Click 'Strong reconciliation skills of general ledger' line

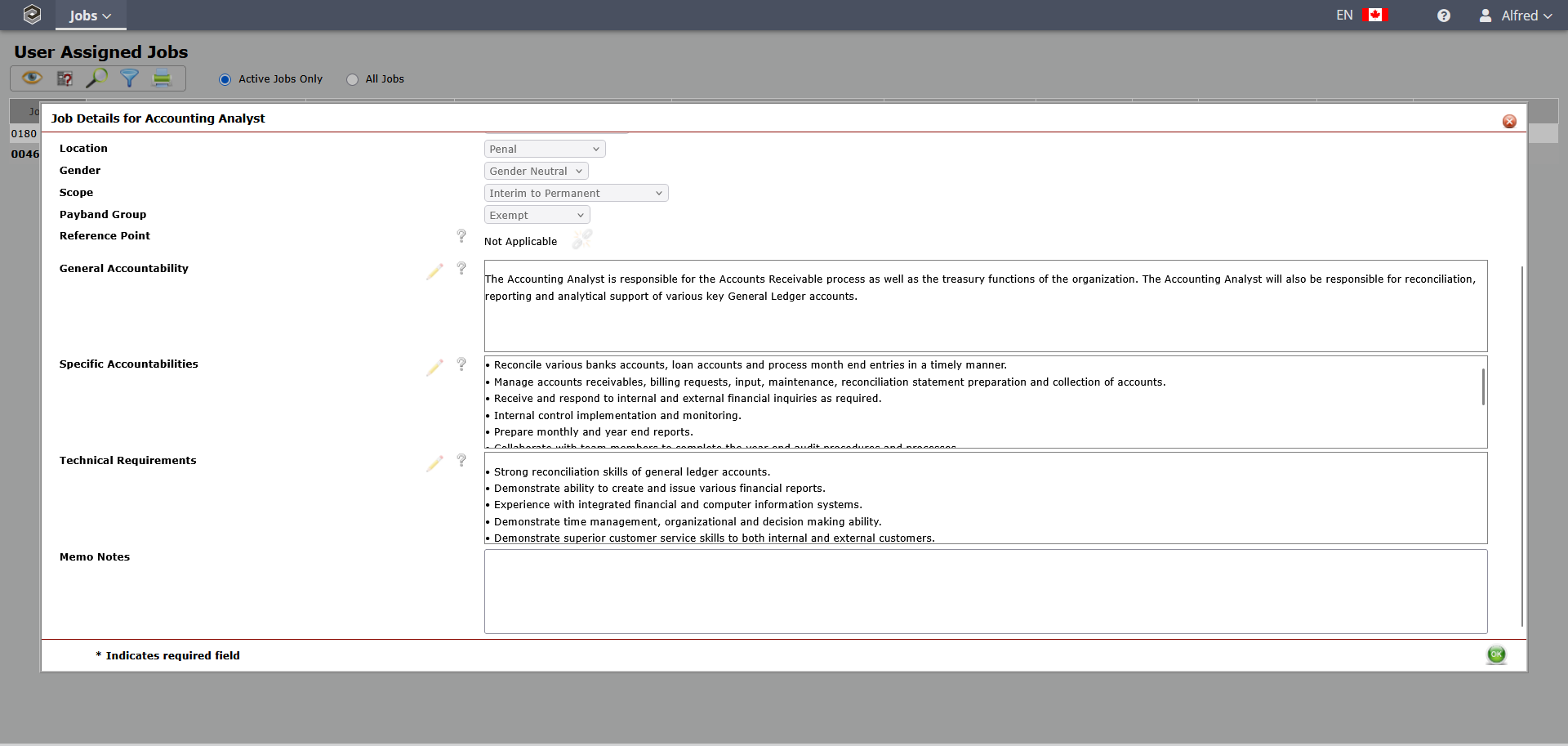[x=632, y=471]
